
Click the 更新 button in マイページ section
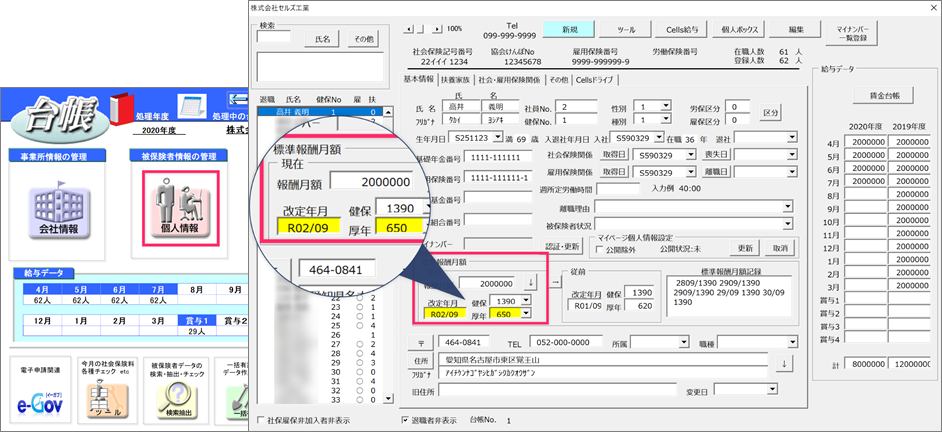pos(745,247)
